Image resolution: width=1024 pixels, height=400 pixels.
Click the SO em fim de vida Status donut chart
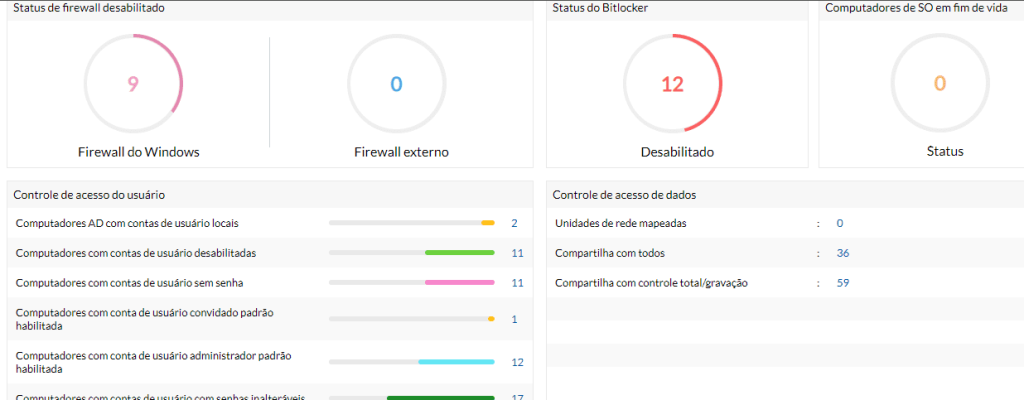click(939, 84)
